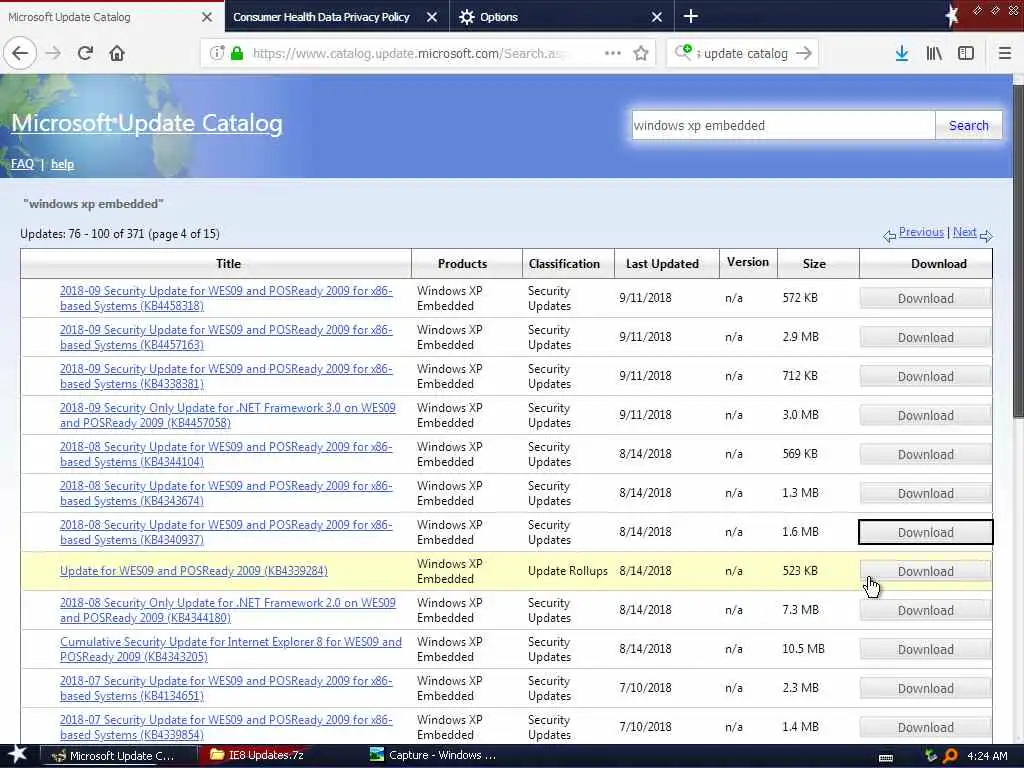This screenshot has height=768, width=1024.
Task: Download the KB4344180 update (7.3 MB)
Action: (x=925, y=610)
